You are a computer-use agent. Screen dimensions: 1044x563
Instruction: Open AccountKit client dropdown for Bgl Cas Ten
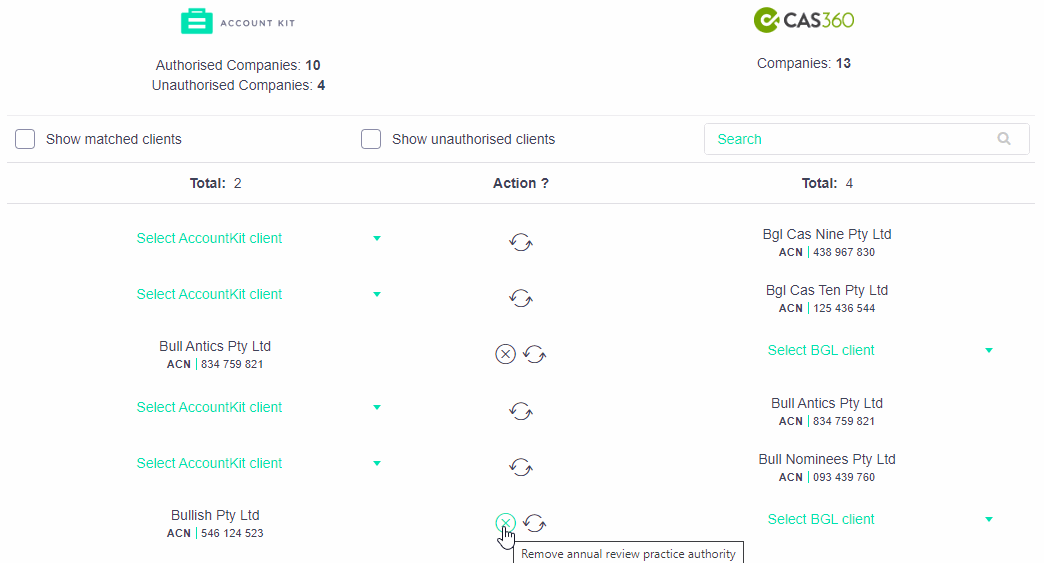click(258, 294)
